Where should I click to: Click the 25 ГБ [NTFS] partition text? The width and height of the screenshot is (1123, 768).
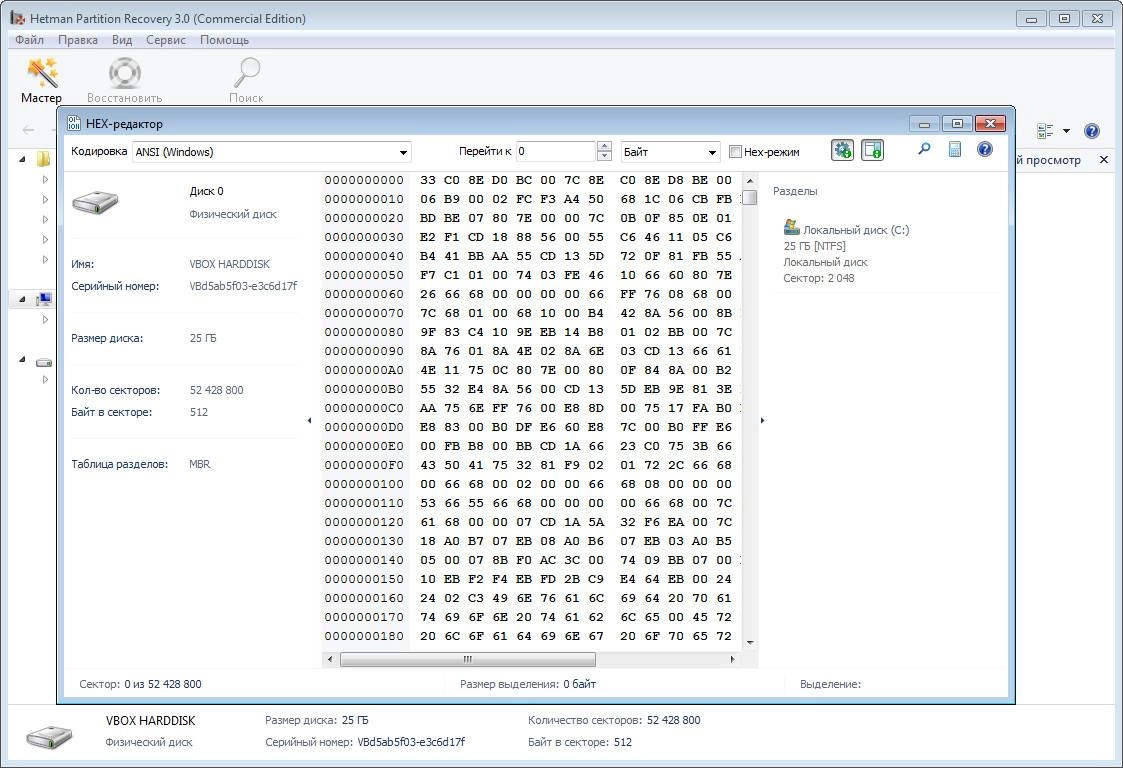(x=814, y=246)
